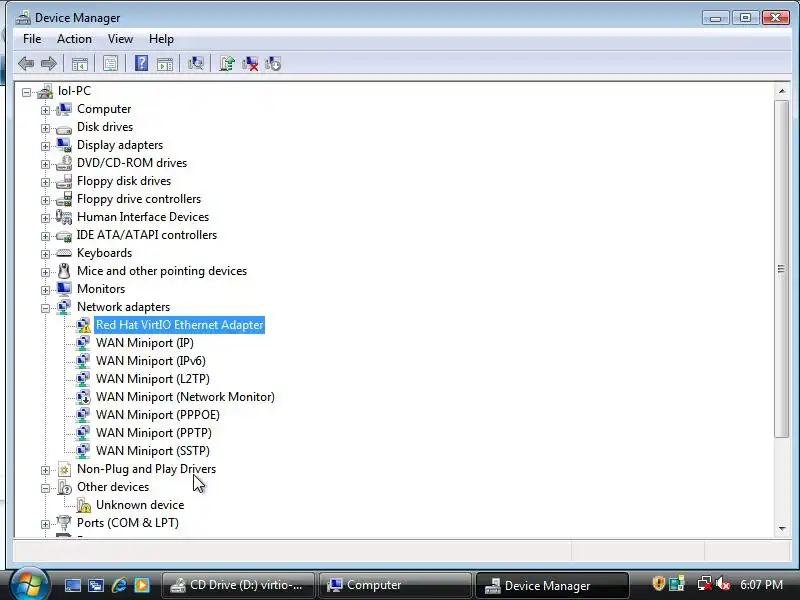Click Device Manager taskbar button
This screenshot has width=800, height=600.
[x=552, y=585]
